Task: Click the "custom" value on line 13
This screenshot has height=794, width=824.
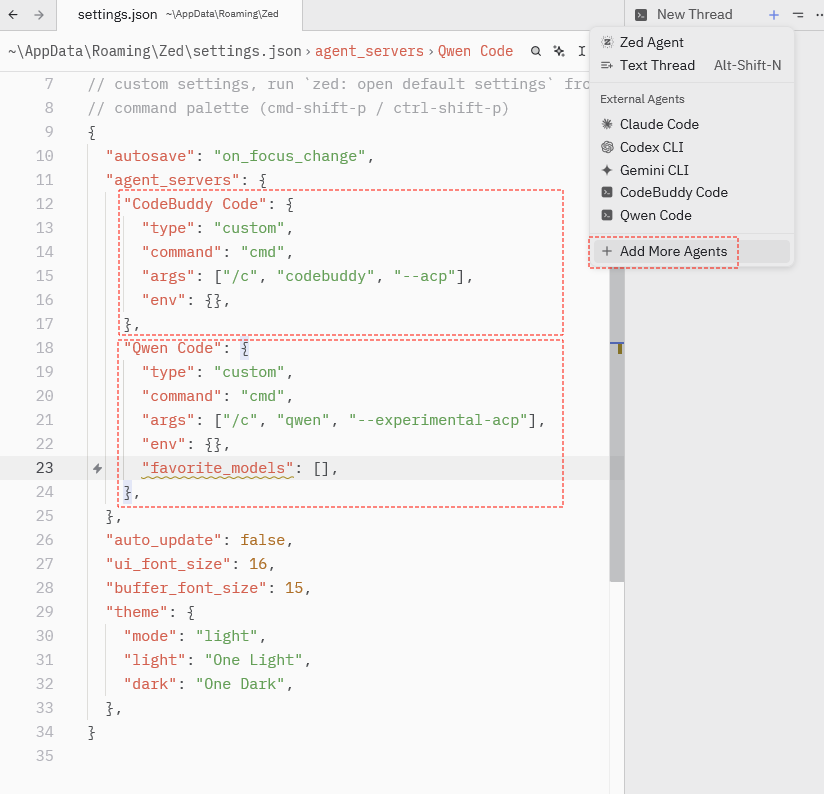Action: (x=249, y=228)
